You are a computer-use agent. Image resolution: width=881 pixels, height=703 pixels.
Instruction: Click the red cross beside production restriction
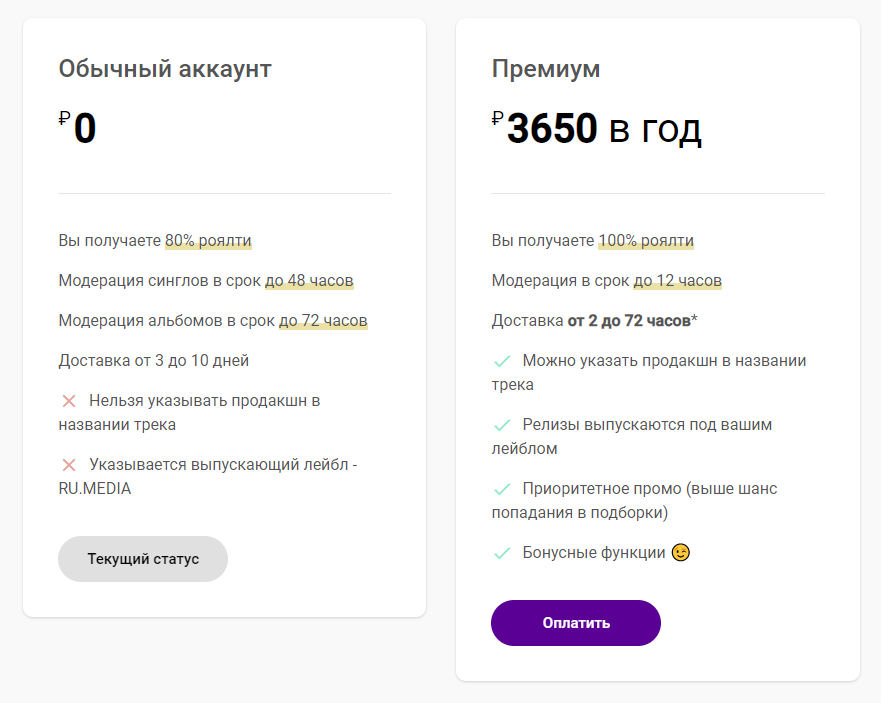69,401
